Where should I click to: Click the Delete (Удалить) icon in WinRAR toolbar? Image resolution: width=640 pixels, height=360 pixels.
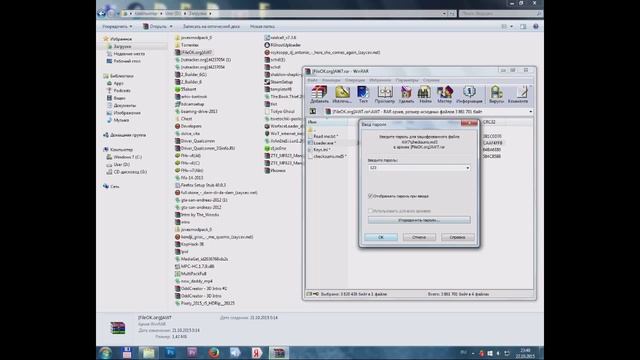tap(406, 94)
